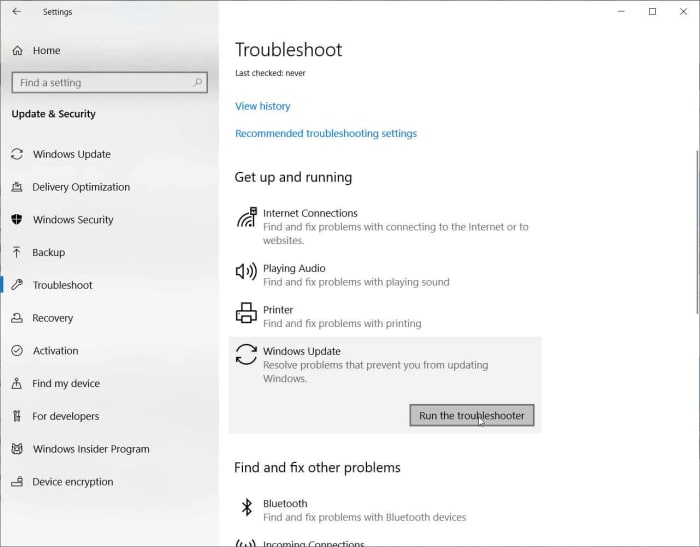700x547 pixels.
Task: Open the View history link
Action: [x=262, y=106]
